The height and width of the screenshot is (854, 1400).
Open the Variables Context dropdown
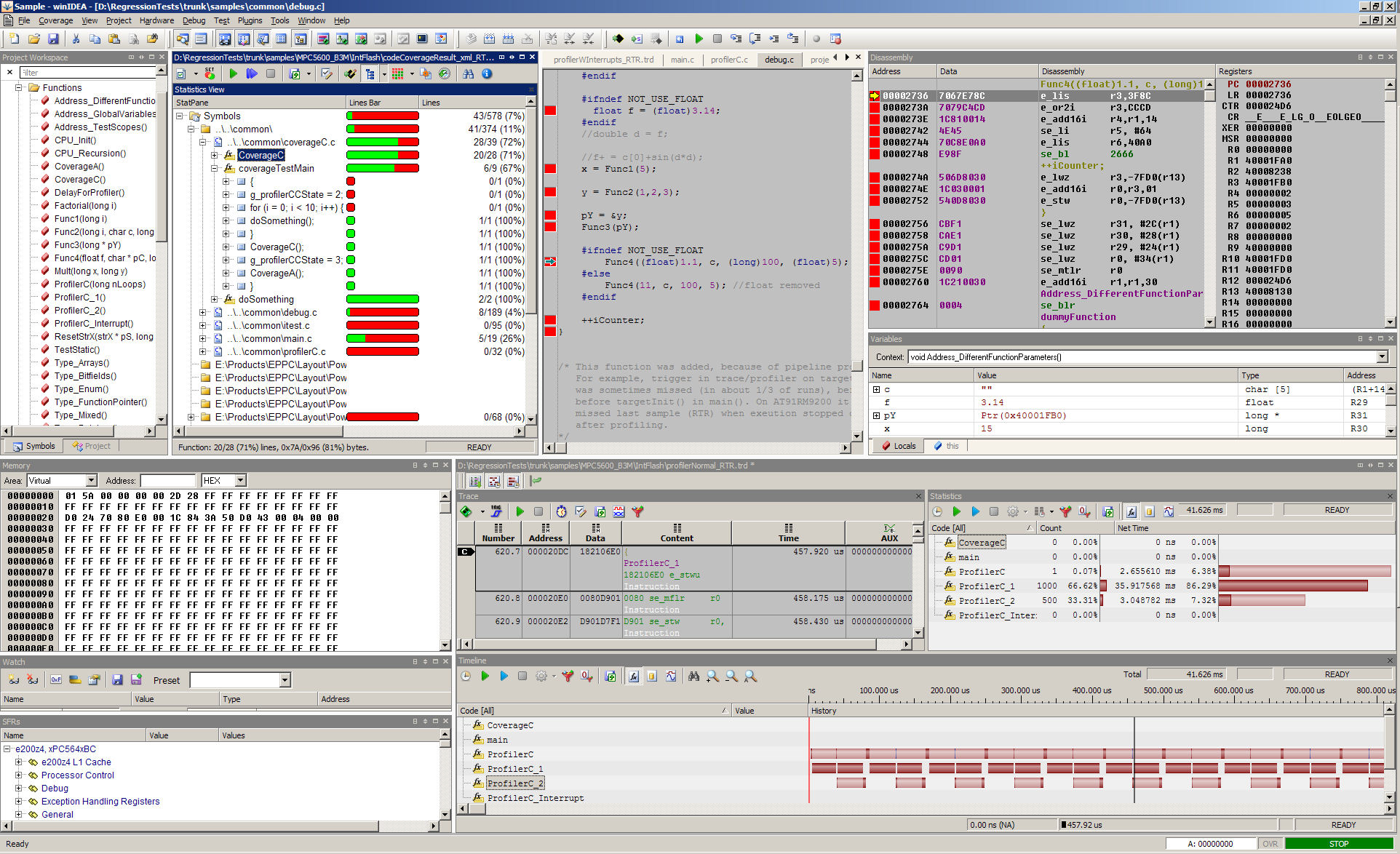1381,356
